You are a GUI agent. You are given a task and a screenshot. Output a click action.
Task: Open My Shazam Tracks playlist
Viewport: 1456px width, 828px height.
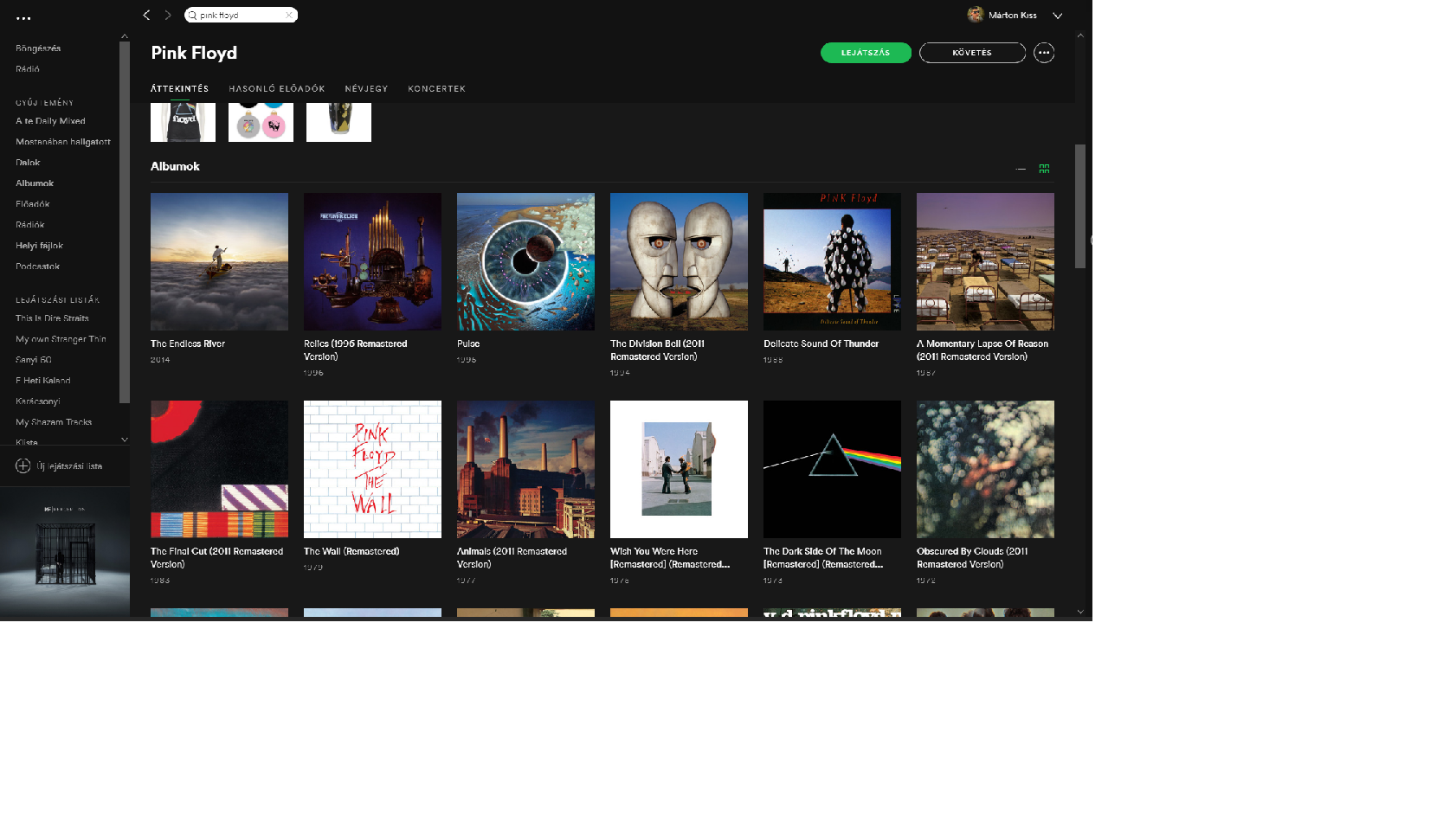54,422
